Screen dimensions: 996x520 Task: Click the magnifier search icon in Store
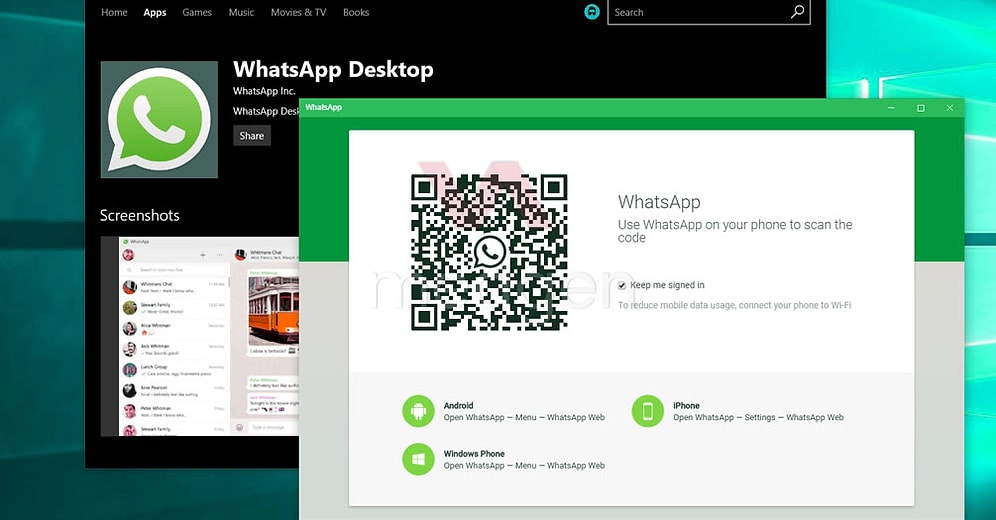797,12
